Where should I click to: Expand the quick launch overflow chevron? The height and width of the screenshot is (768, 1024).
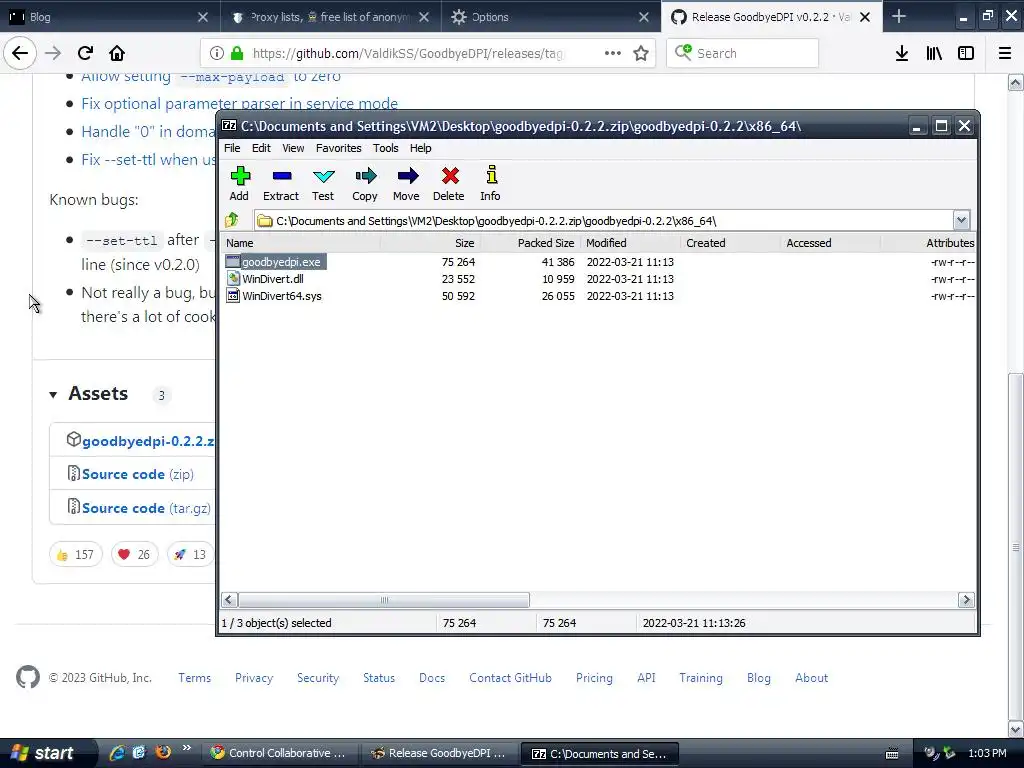pyautogui.click(x=187, y=748)
